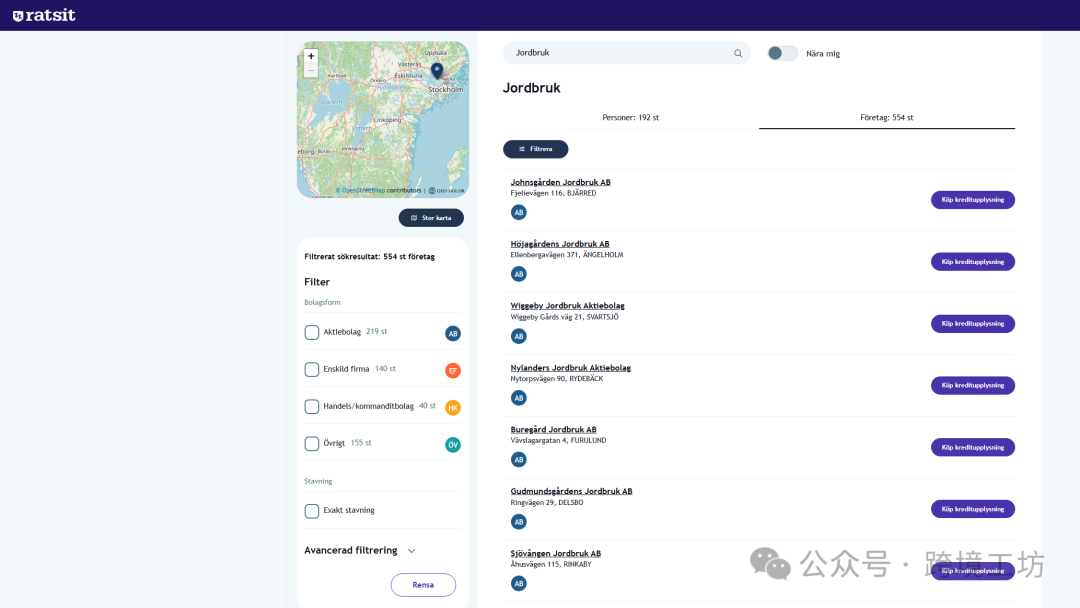Open the Stor karta map view
Screen dimensions: 1080x608
[x=431, y=217]
